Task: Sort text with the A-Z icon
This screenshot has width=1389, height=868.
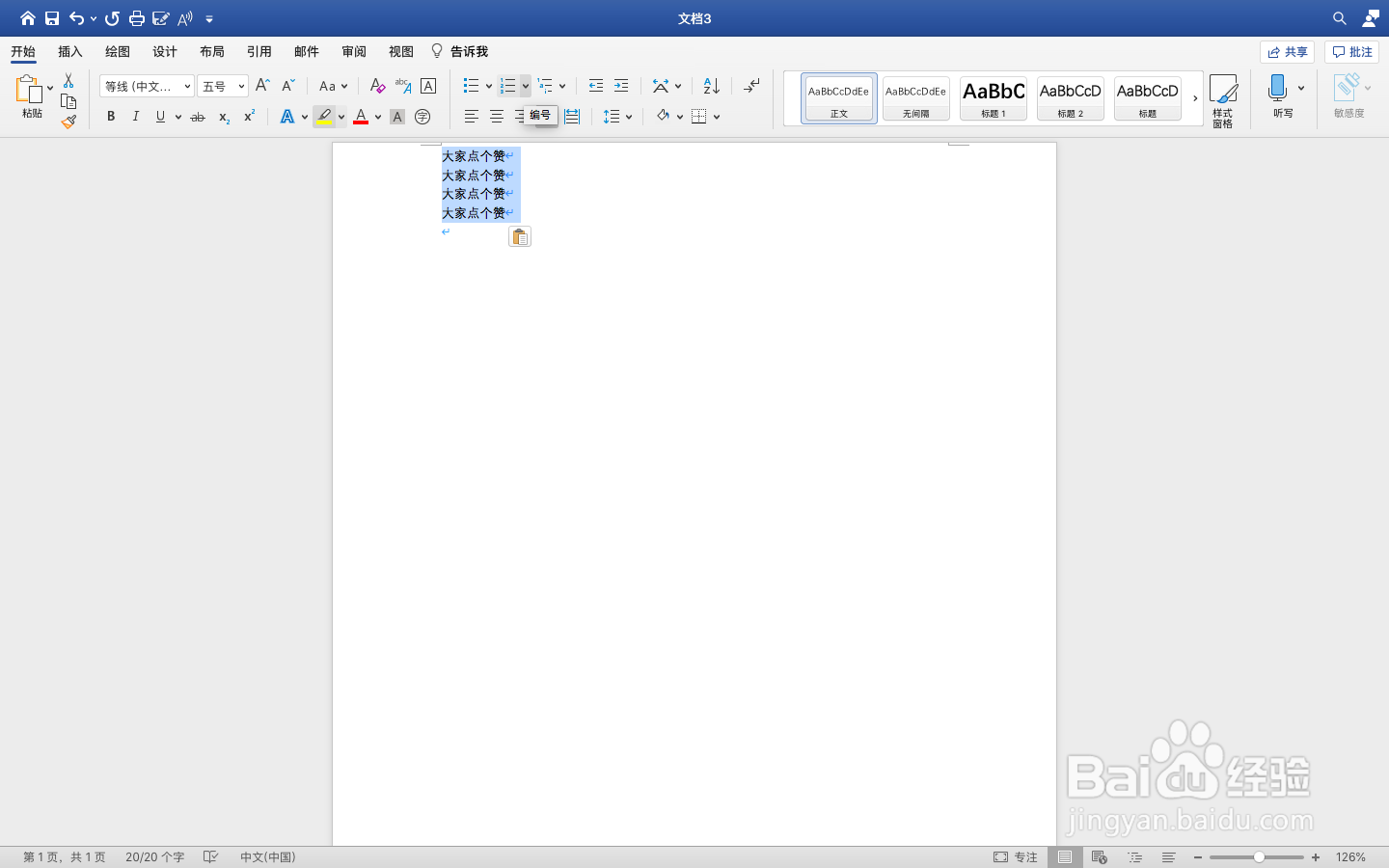Action: [711, 86]
